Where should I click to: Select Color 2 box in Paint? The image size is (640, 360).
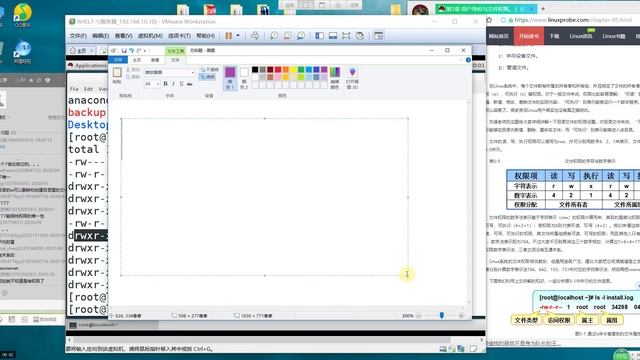244,78
